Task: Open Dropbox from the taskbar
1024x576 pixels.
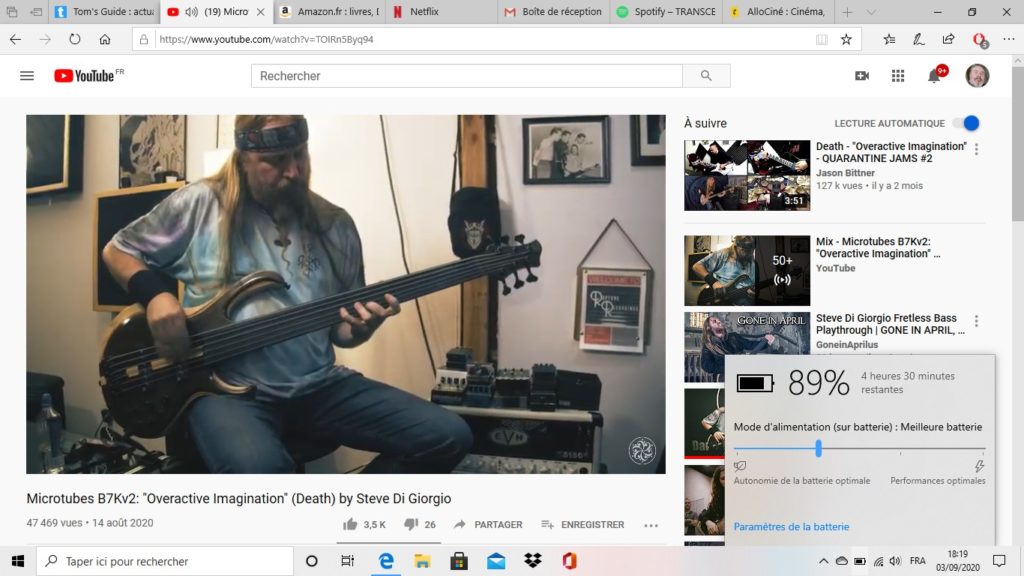Action: [533, 561]
